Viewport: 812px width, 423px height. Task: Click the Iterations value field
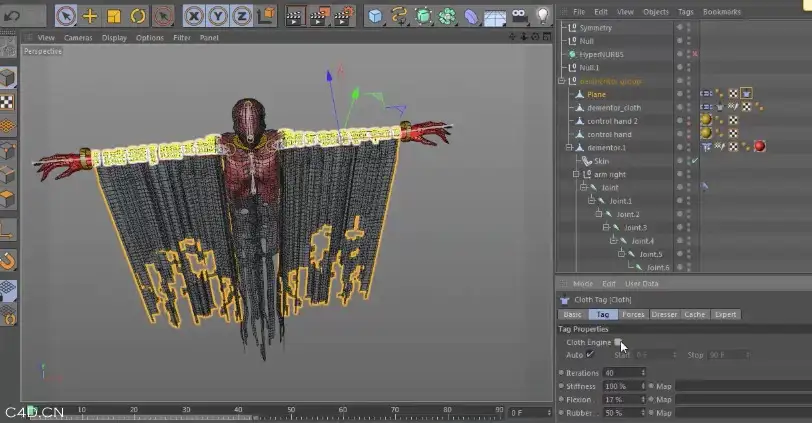(x=624, y=373)
